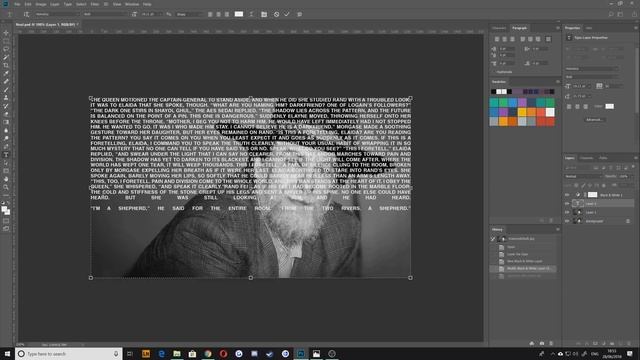The height and width of the screenshot is (360, 640).
Task: Open the Swatches panel menu
Action: point(558,82)
